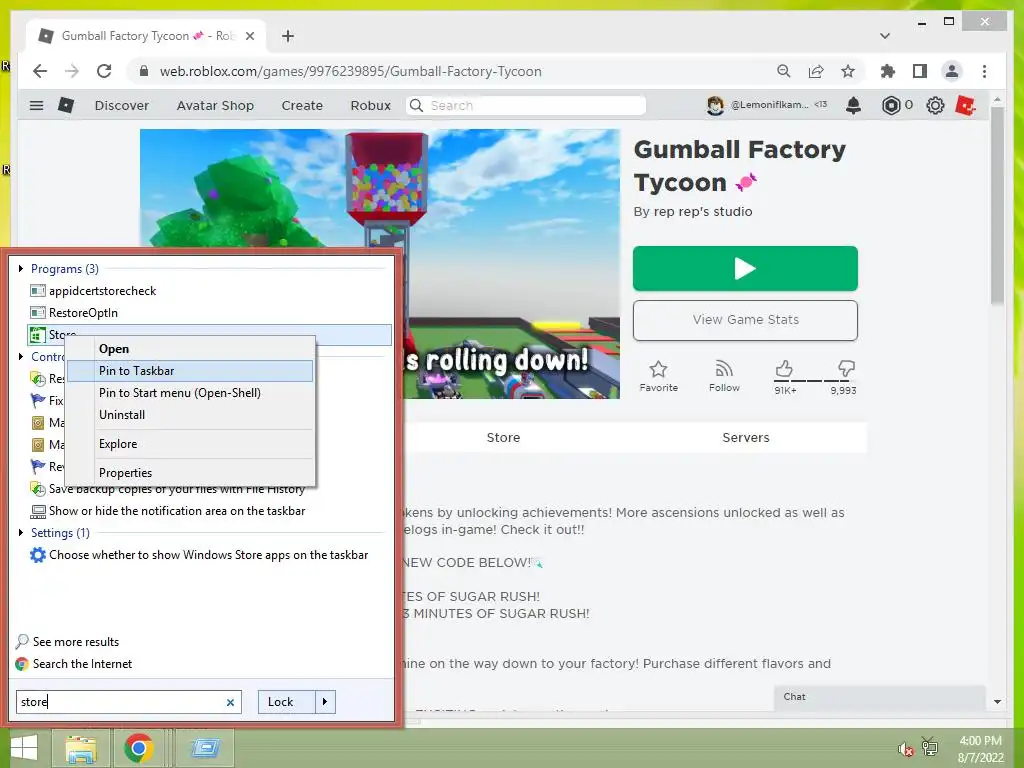Click the Lock button

(x=287, y=701)
